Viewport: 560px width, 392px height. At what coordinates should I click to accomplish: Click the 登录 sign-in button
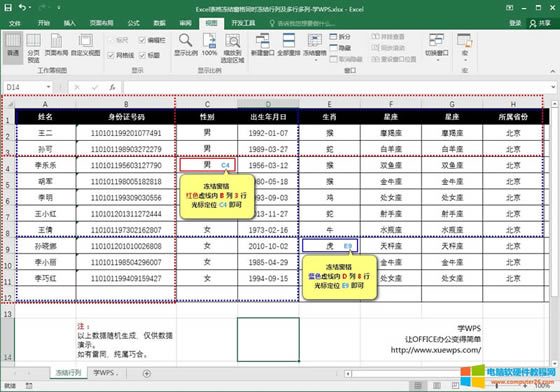click(515, 23)
